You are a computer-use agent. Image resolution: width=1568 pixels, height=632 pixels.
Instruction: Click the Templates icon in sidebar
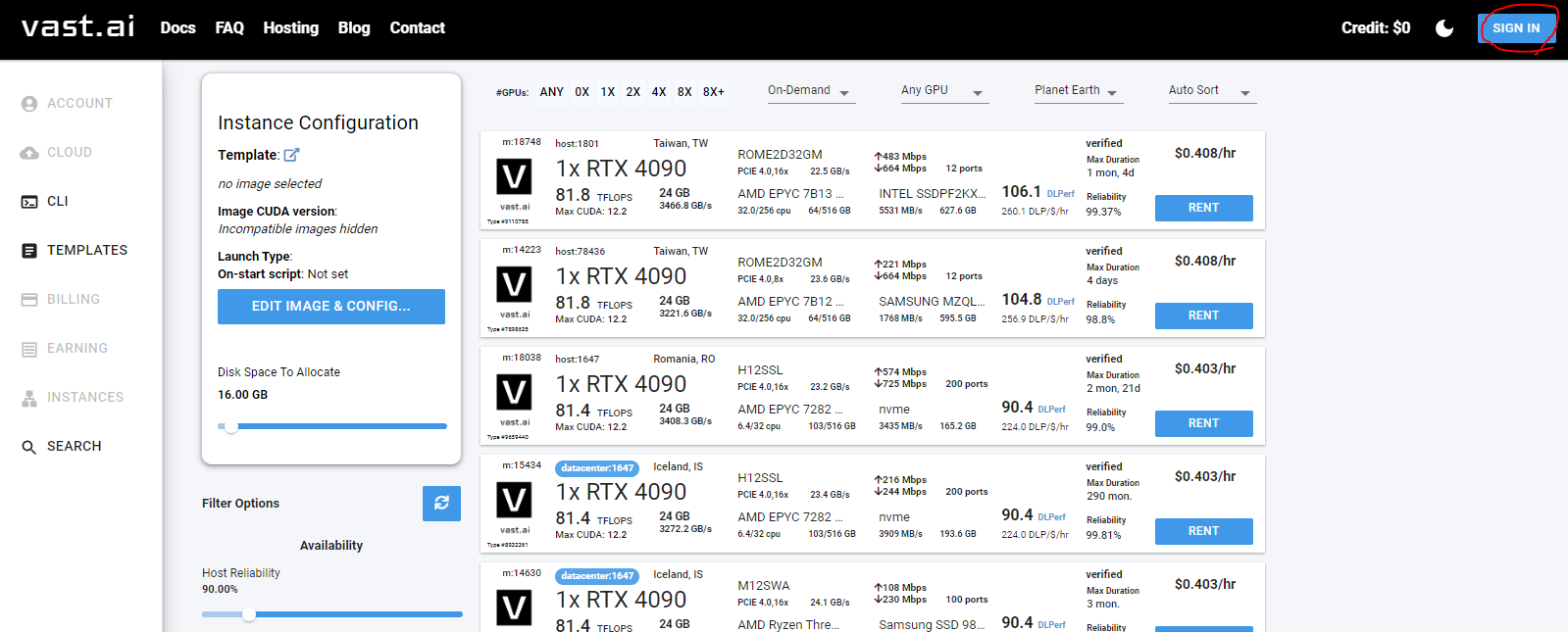[x=29, y=251]
